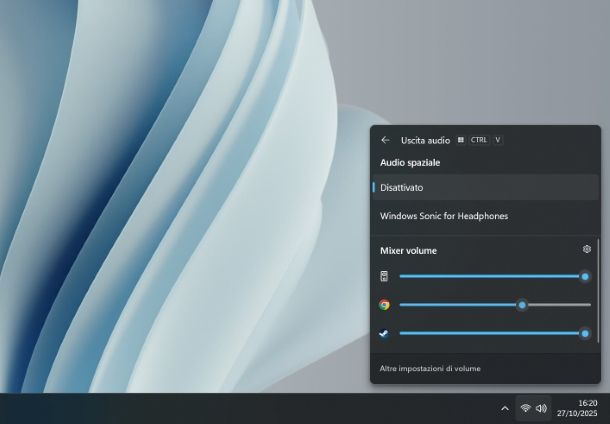Expand hidden icons chevron in the taskbar
The height and width of the screenshot is (424, 610).
click(x=505, y=408)
